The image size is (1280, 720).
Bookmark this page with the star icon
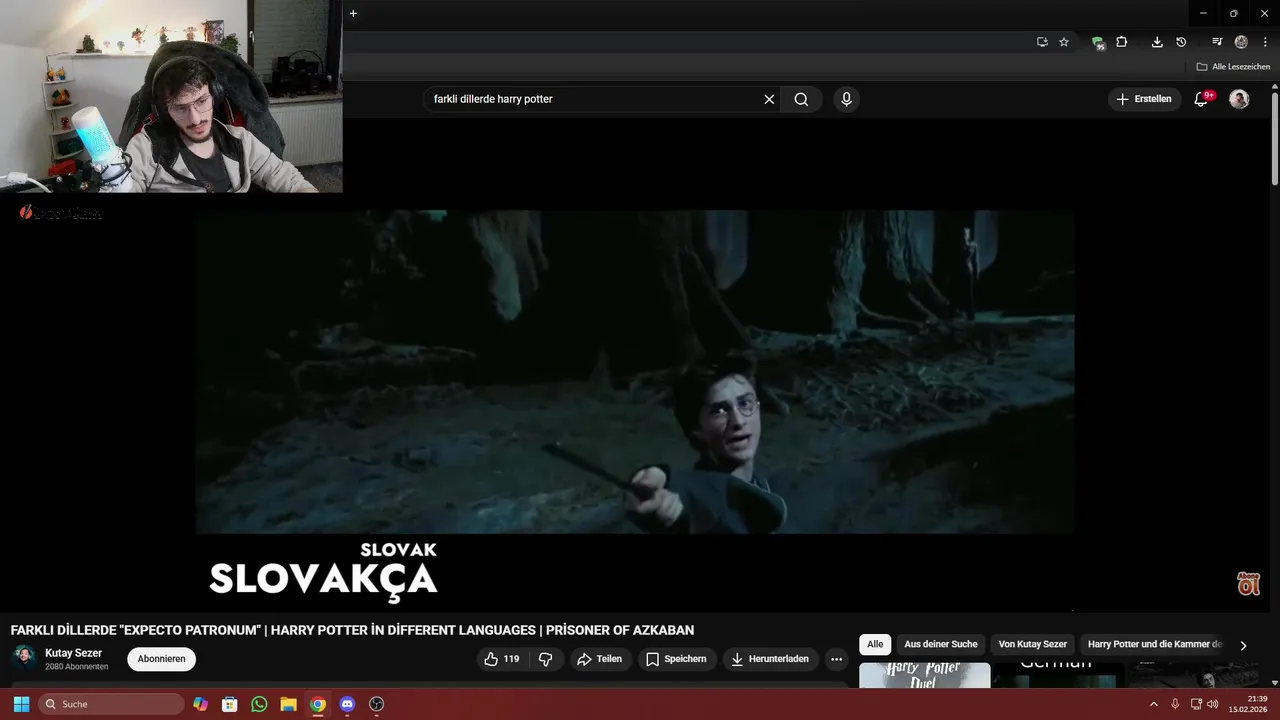tap(1064, 42)
